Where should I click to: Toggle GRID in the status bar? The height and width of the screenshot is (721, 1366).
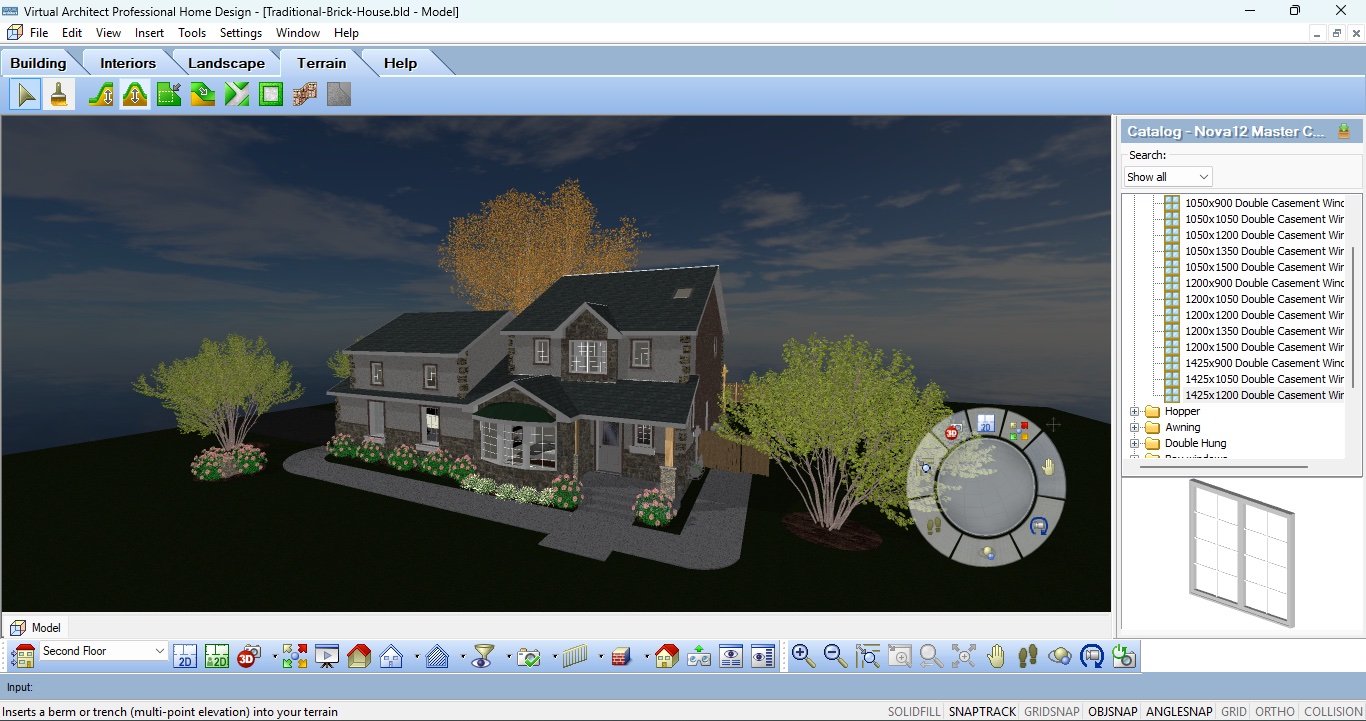coord(1234,712)
